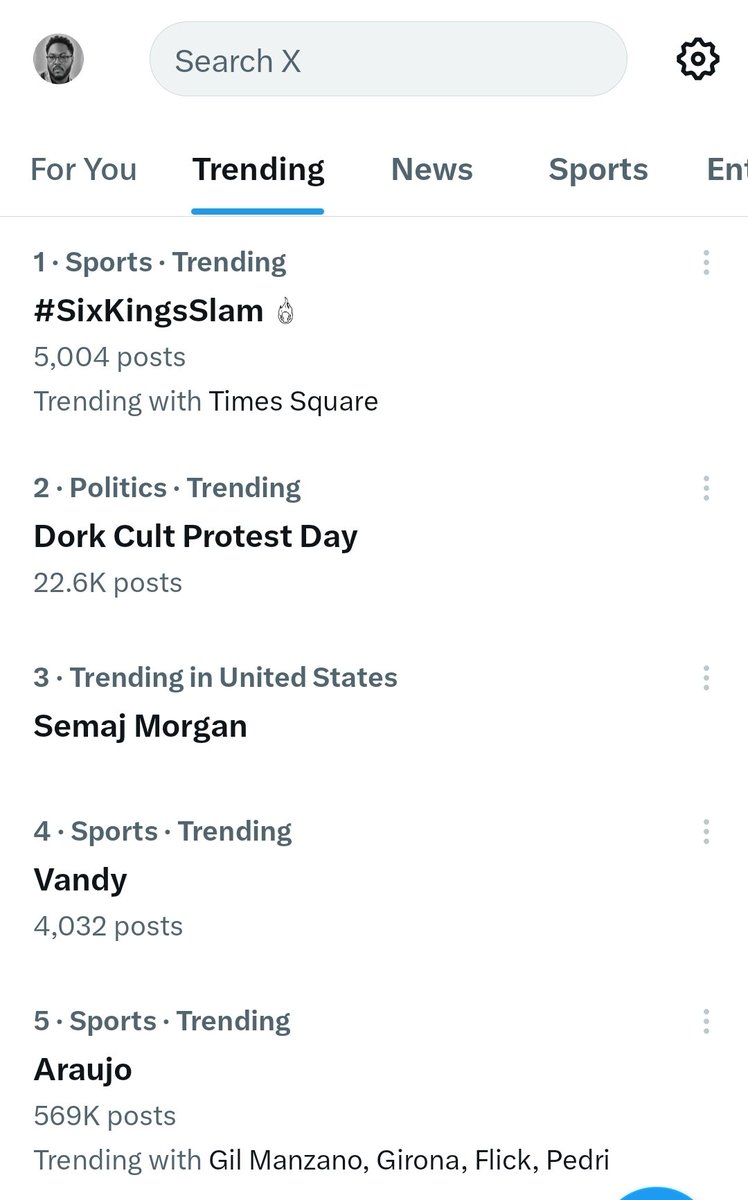Open the settings gear icon
The height and width of the screenshot is (1200, 748).
[697, 60]
